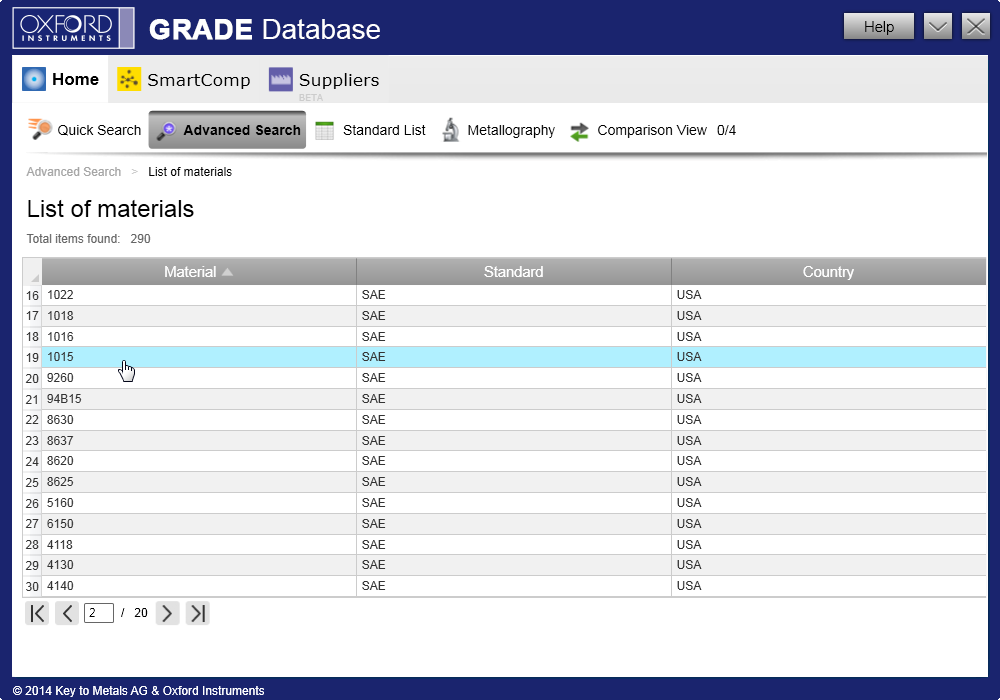Switch to the SmartComp tab
Screen dimensions: 1000x700
184,79
